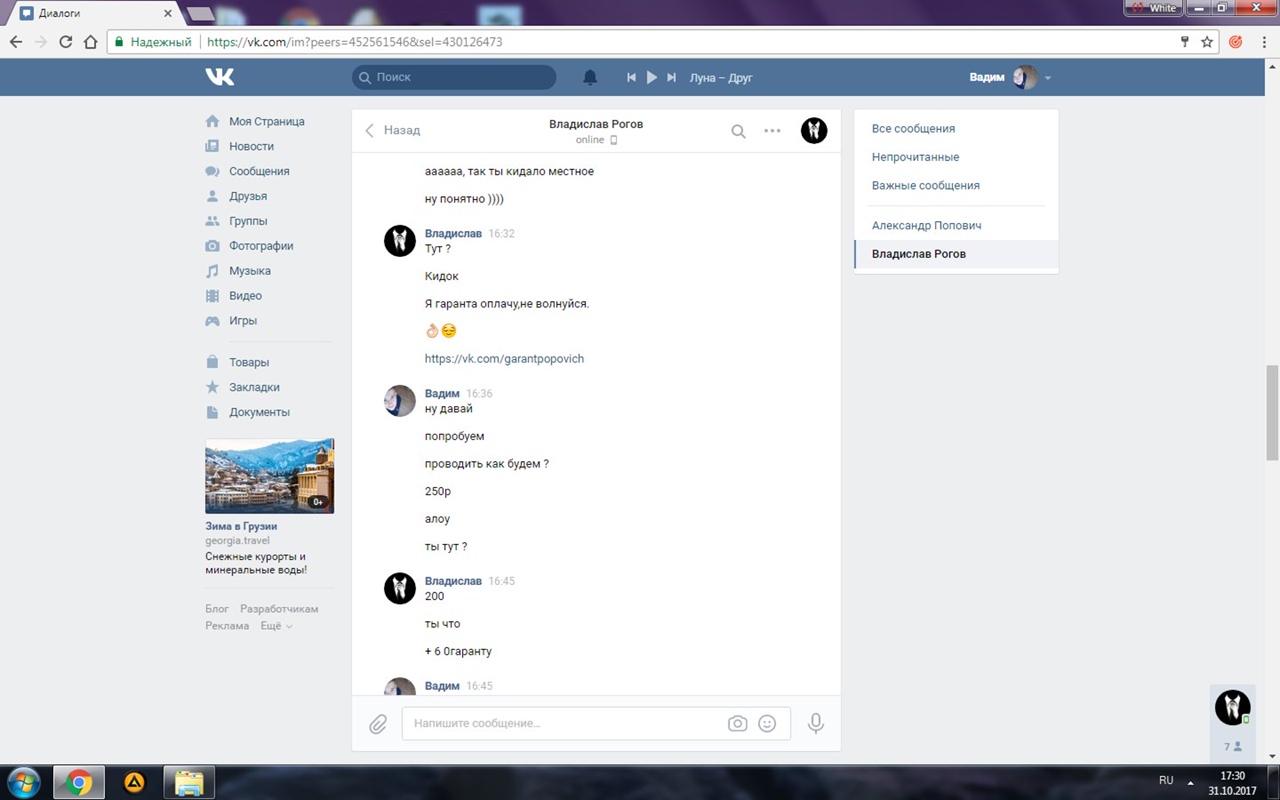Image resolution: width=1280 pixels, height=800 pixels.
Task: Attach a file with paperclip icon
Action: tap(378, 724)
